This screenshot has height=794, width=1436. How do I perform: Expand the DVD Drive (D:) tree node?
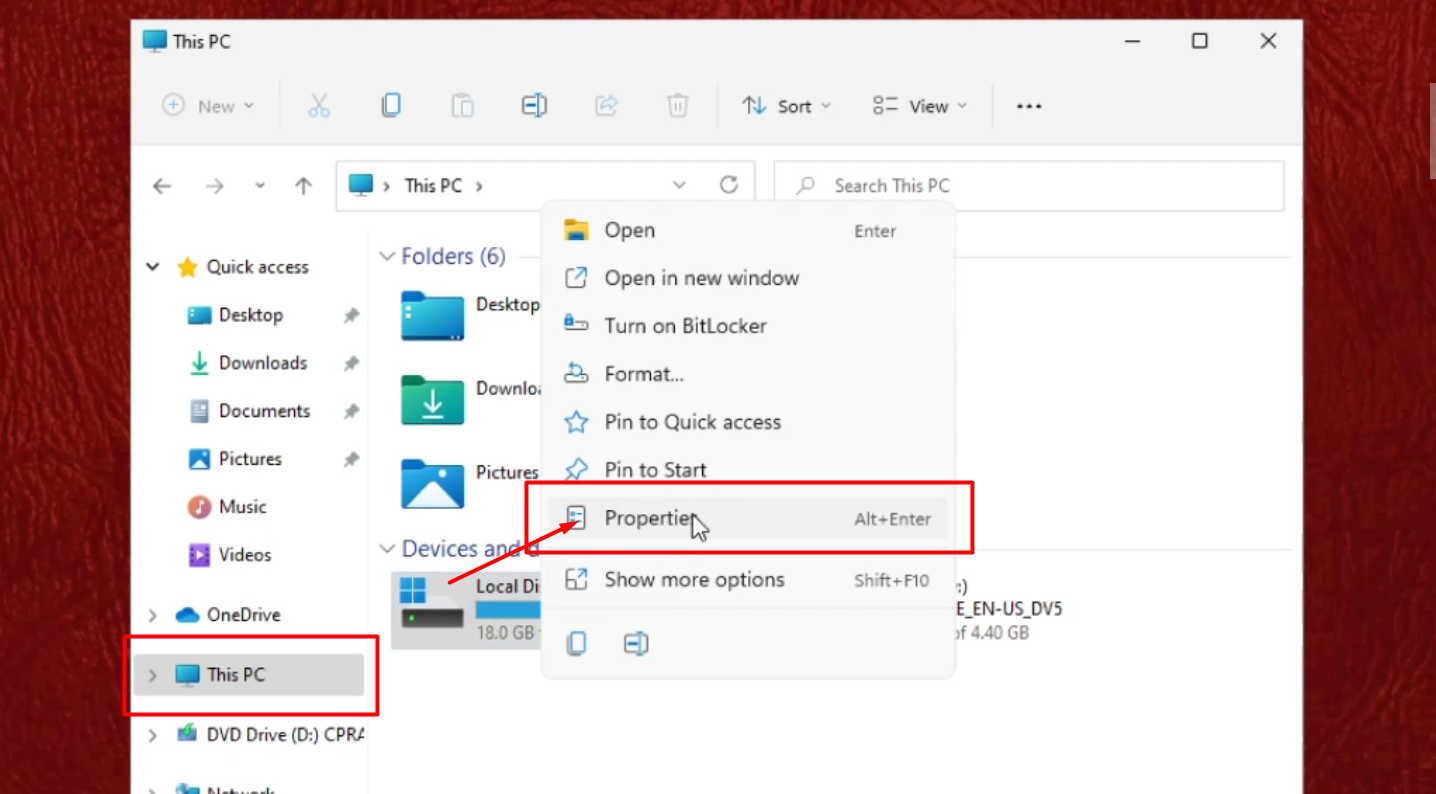[x=153, y=735]
